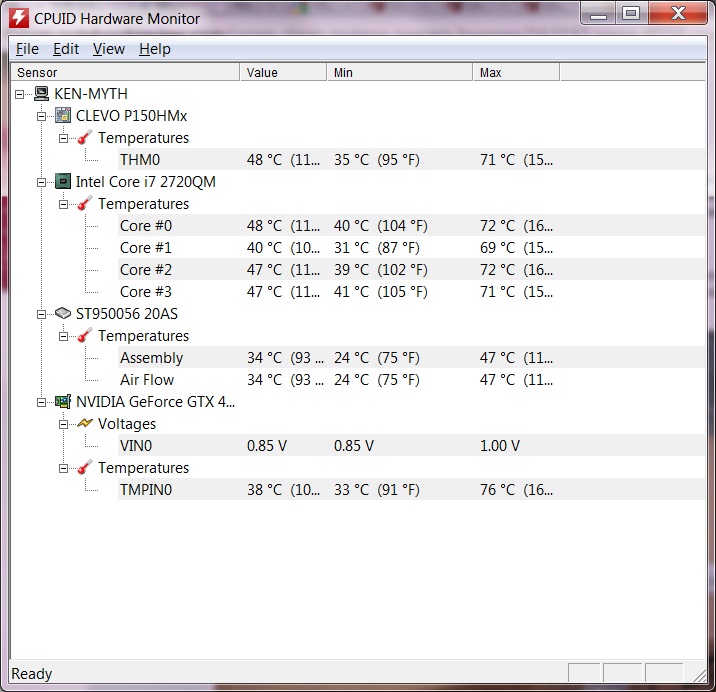Click TMPIN0 max value 76 °C
Image resolution: width=716 pixels, height=692 pixels.
tap(516, 489)
